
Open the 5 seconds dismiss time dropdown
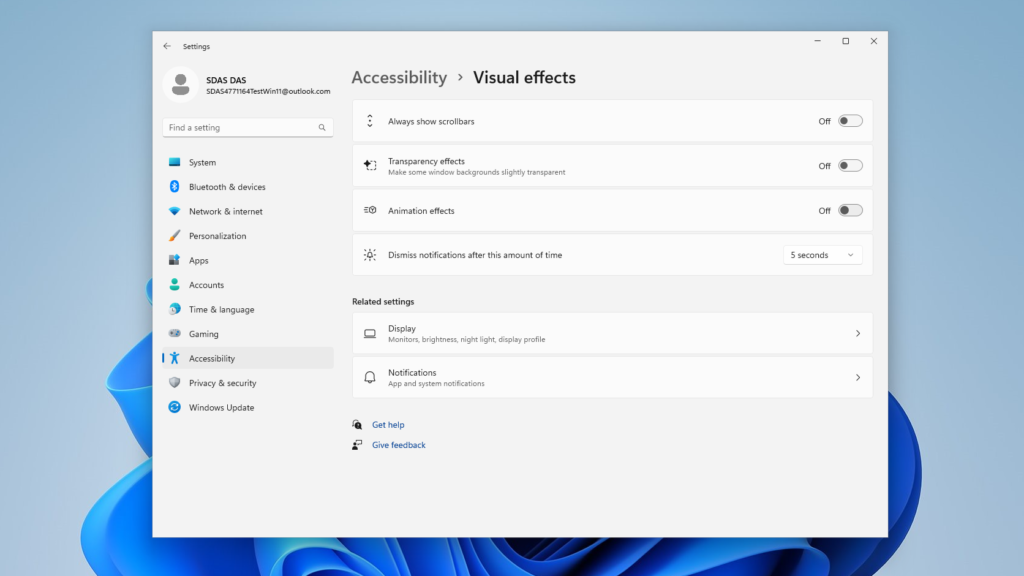pos(822,255)
